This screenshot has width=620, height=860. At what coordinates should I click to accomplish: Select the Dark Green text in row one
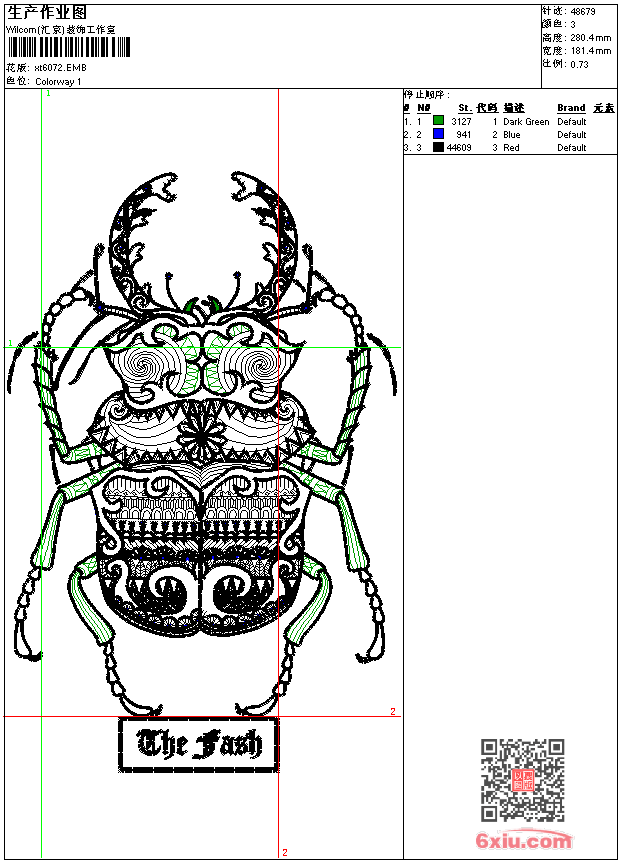tap(526, 122)
